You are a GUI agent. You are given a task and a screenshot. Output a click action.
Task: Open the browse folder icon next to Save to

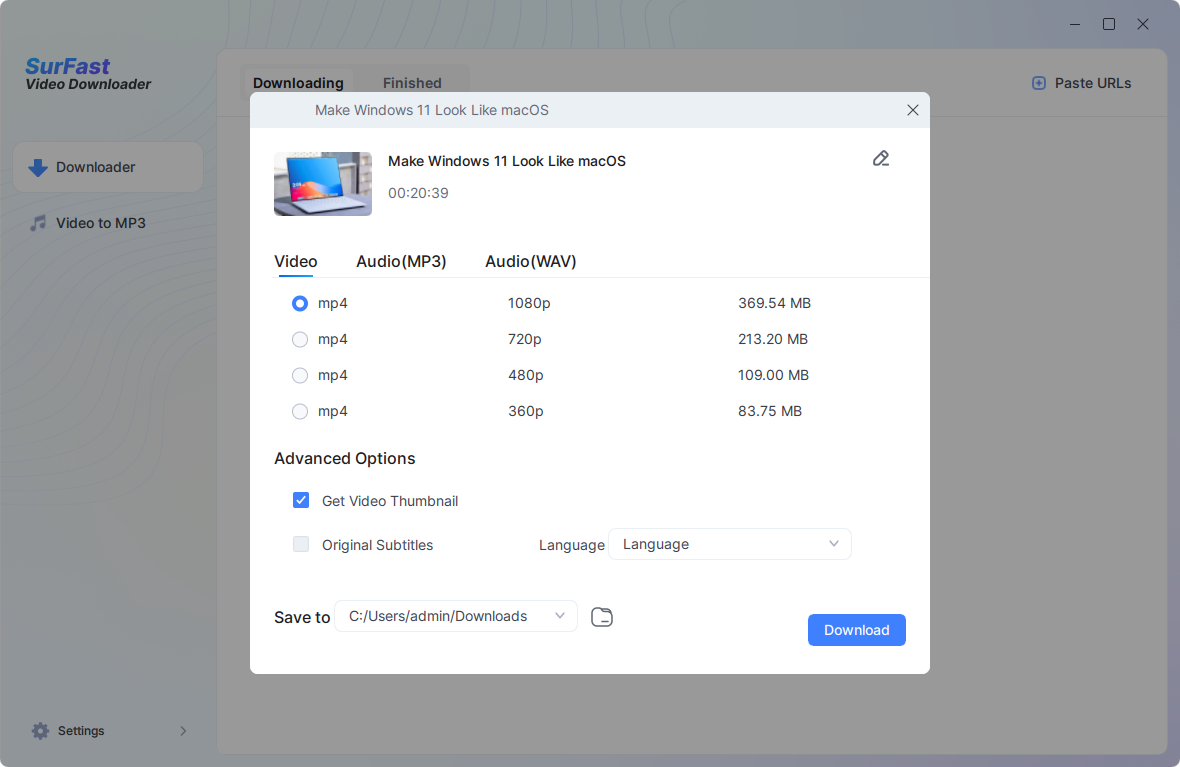tap(602, 617)
